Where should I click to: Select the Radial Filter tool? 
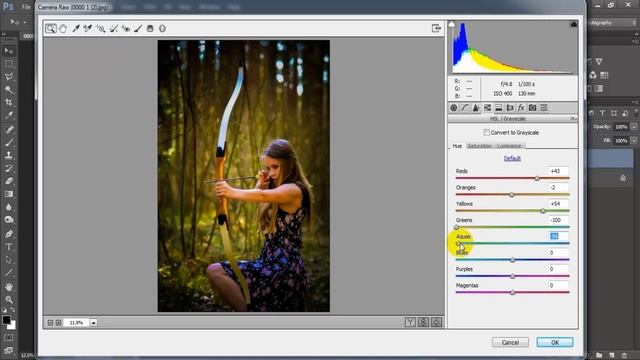[162, 29]
